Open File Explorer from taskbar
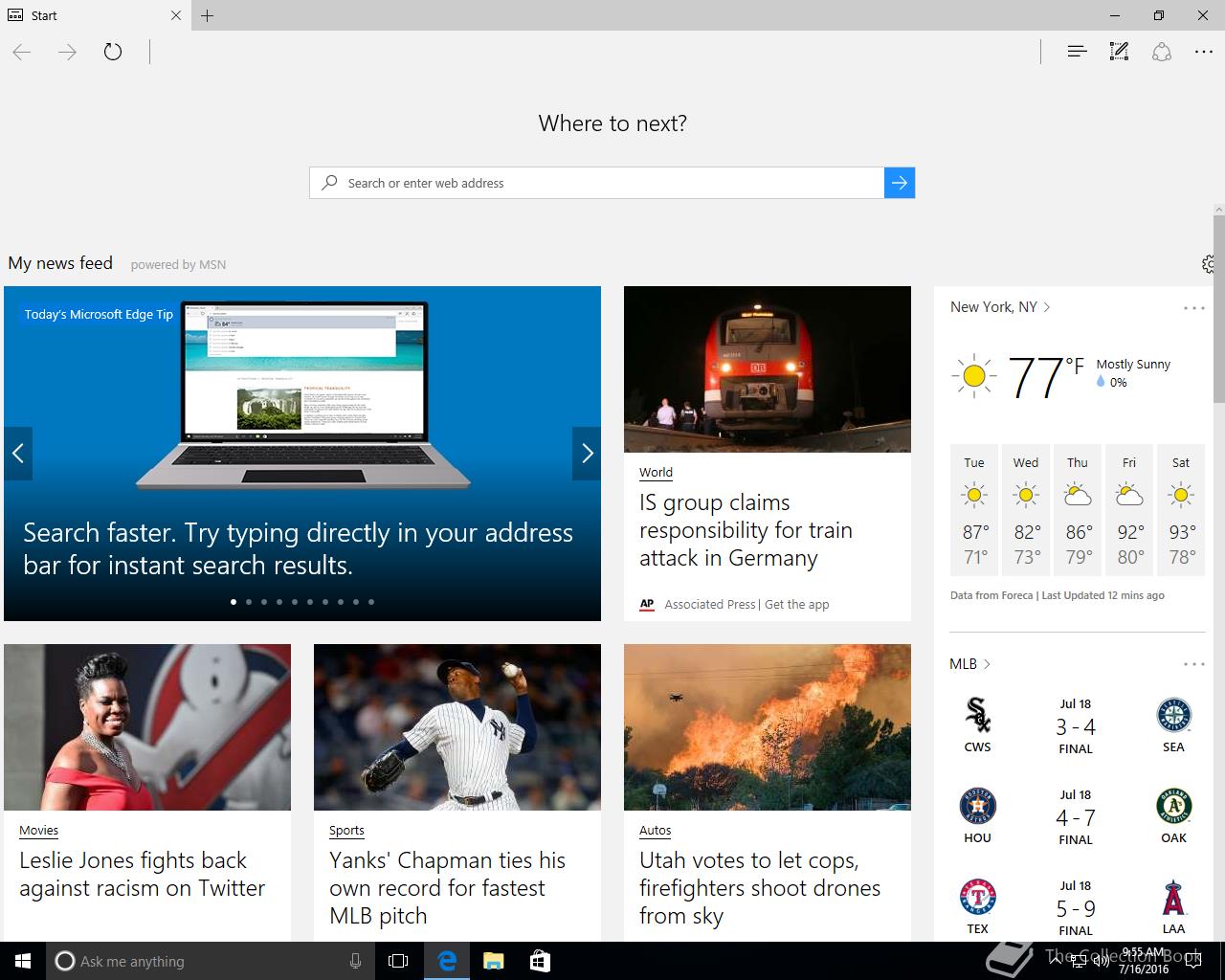 click(493, 961)
